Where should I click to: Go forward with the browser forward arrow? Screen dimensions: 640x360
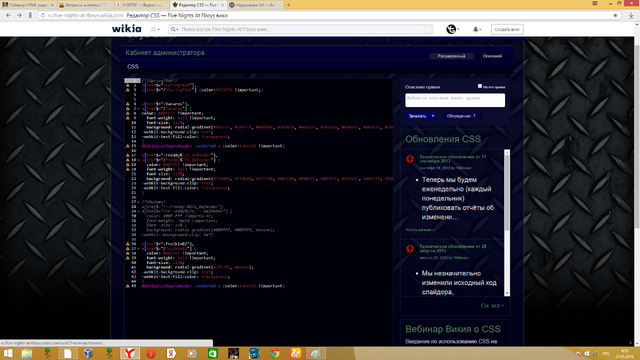[19, 16]
